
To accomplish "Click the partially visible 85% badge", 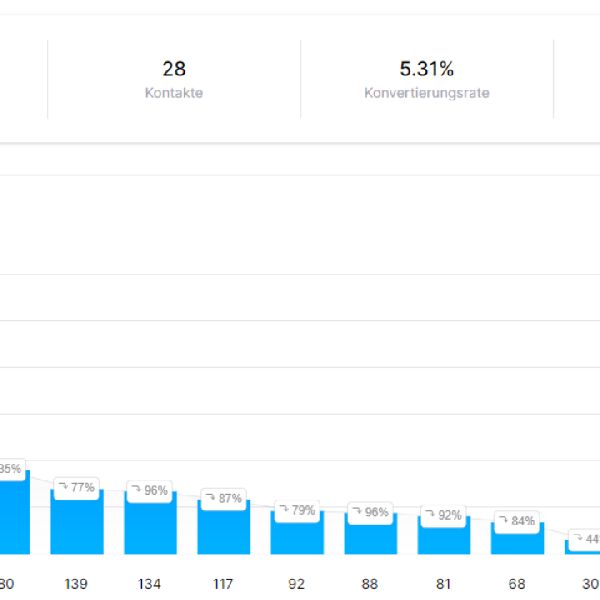I will [x=10, y=468].
